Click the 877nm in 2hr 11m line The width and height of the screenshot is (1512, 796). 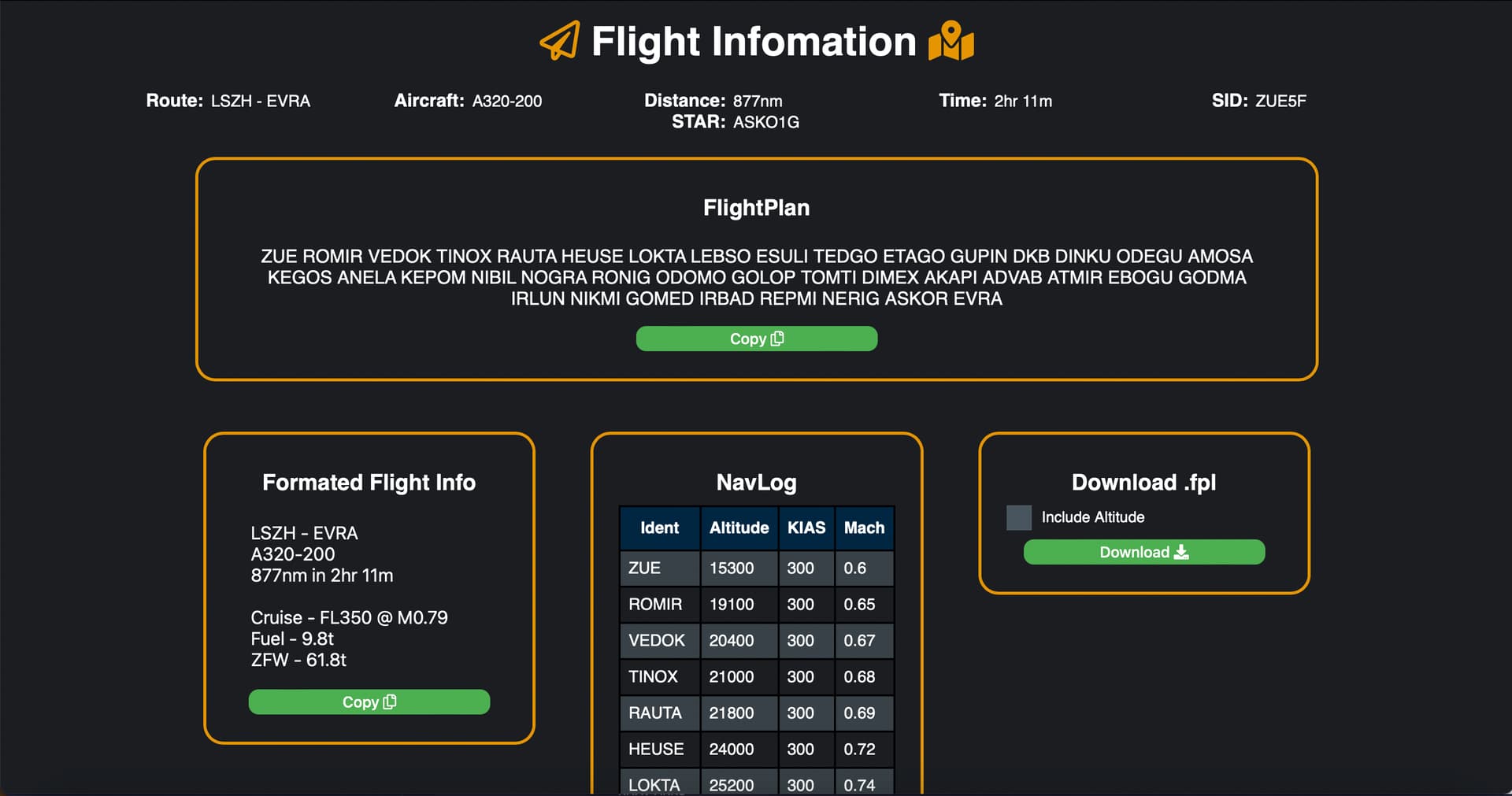click(322, 576)
